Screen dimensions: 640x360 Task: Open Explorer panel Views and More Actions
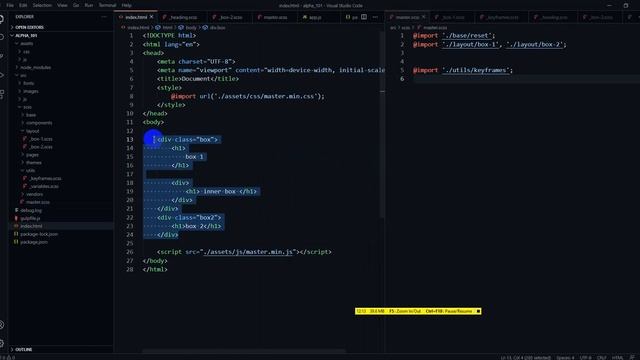[104, 17]
